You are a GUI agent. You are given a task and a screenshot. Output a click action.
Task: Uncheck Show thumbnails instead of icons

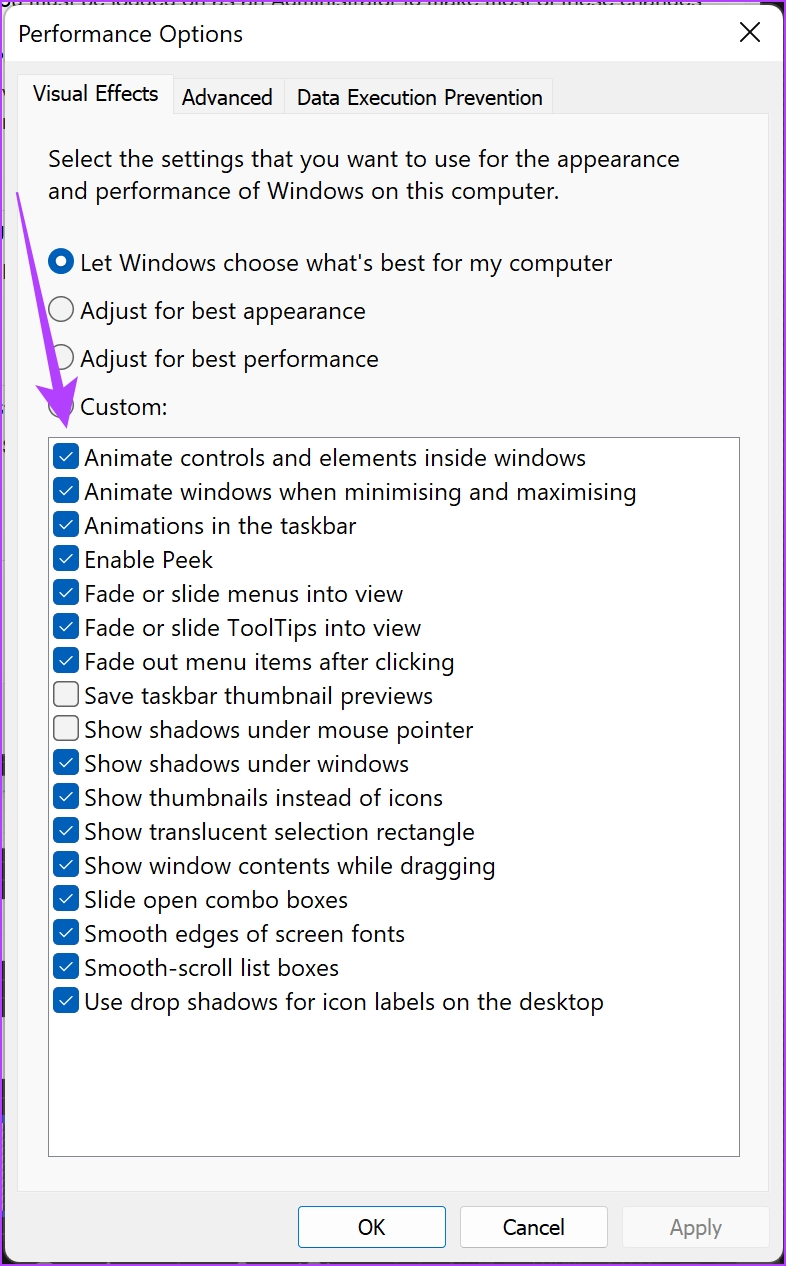click(66, 798)
